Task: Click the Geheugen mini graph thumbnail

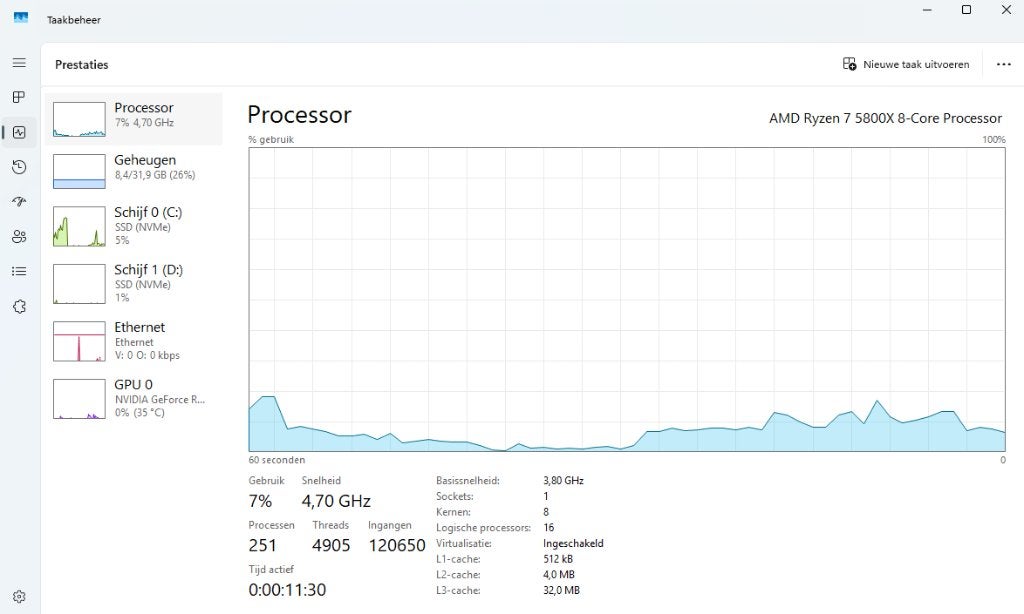Action: coord(79,171)
